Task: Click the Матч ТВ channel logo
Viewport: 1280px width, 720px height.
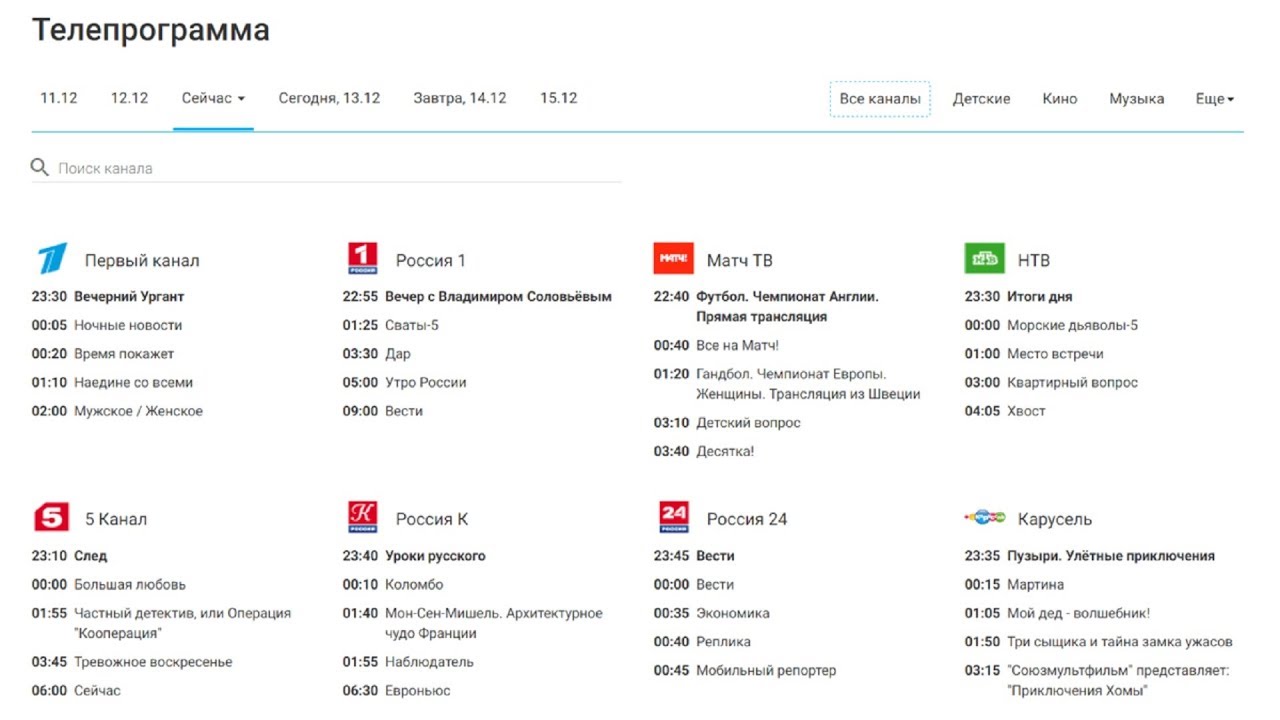Action: coord(673,259)
